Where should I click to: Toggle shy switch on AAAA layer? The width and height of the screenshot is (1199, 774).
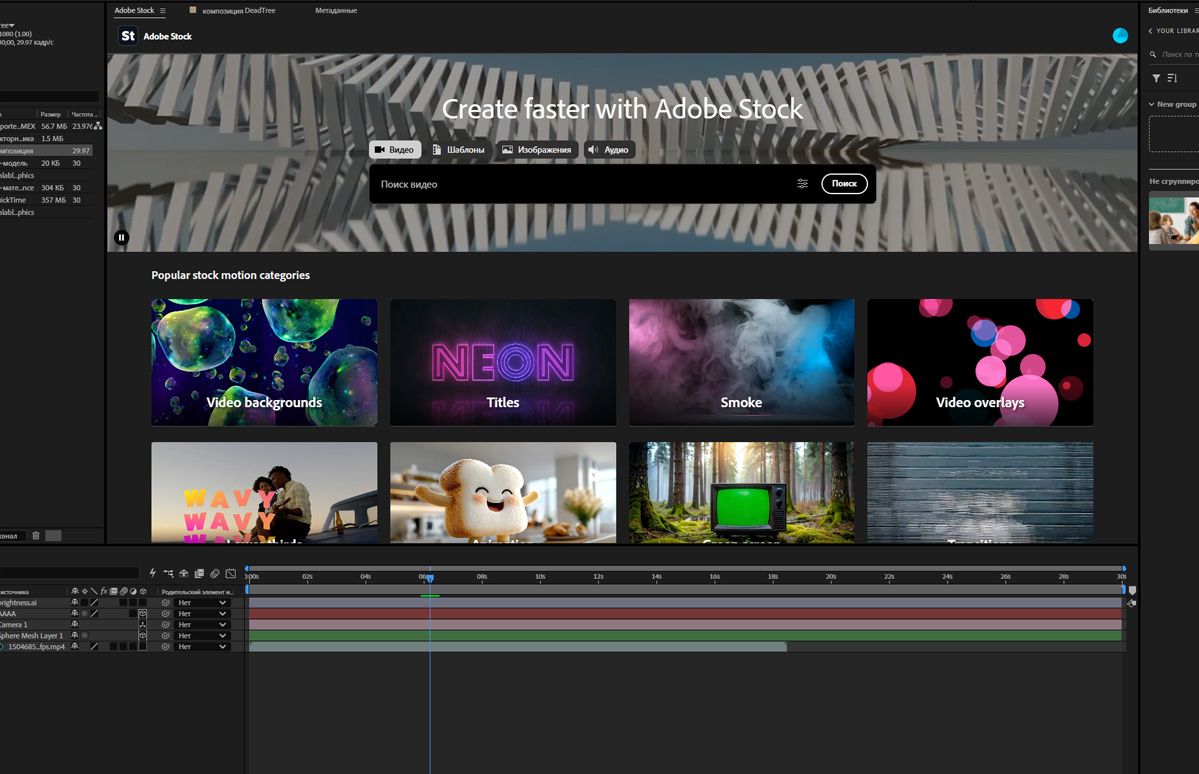(74, 613)
